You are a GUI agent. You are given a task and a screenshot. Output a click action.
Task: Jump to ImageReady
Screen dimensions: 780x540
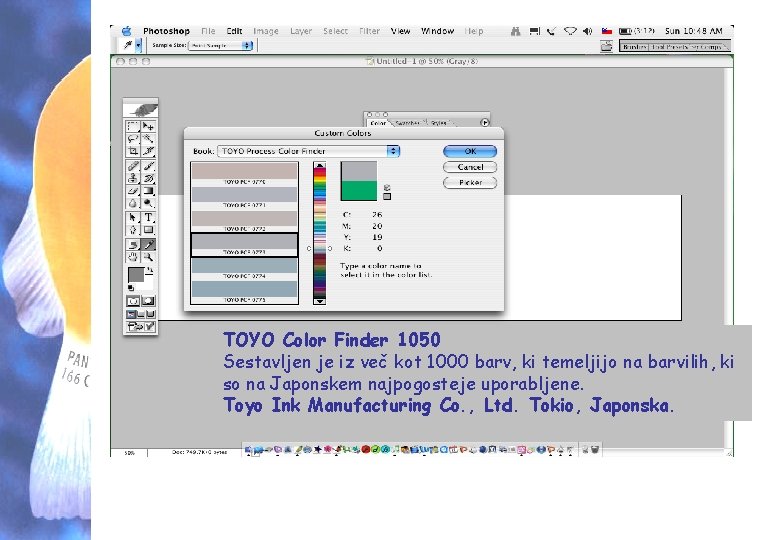[141, 327]
